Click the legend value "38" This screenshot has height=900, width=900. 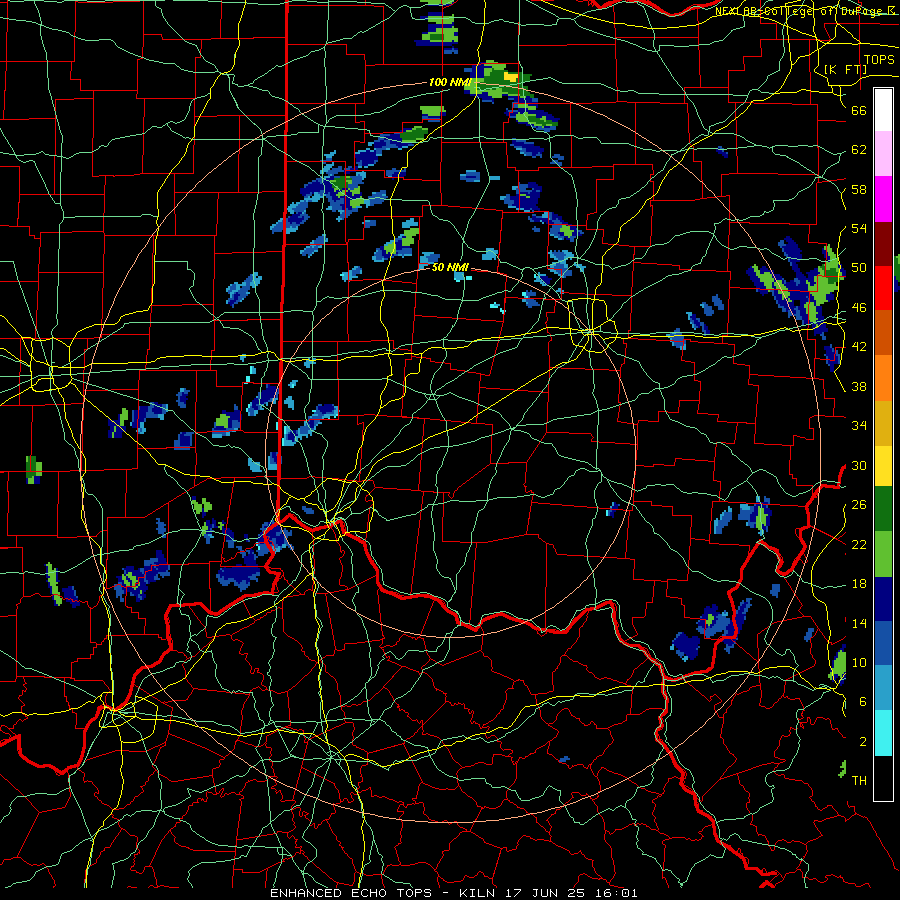coord(859,386)
